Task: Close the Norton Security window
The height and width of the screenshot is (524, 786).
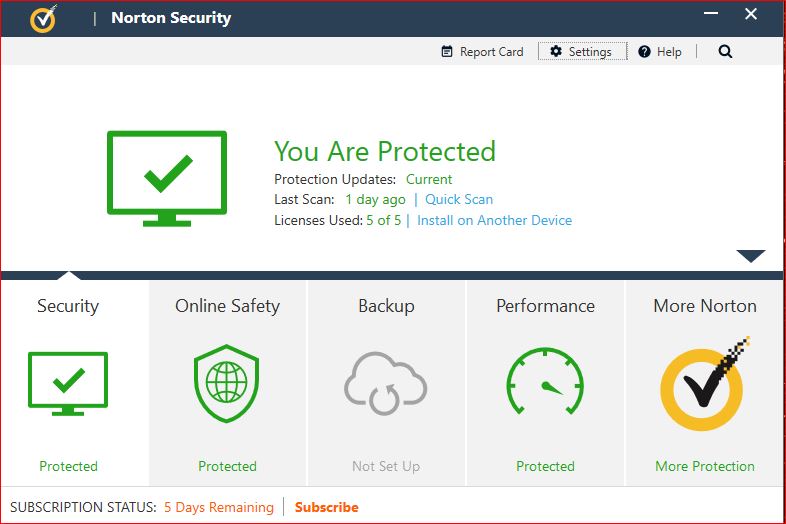Action: (750, 14)
